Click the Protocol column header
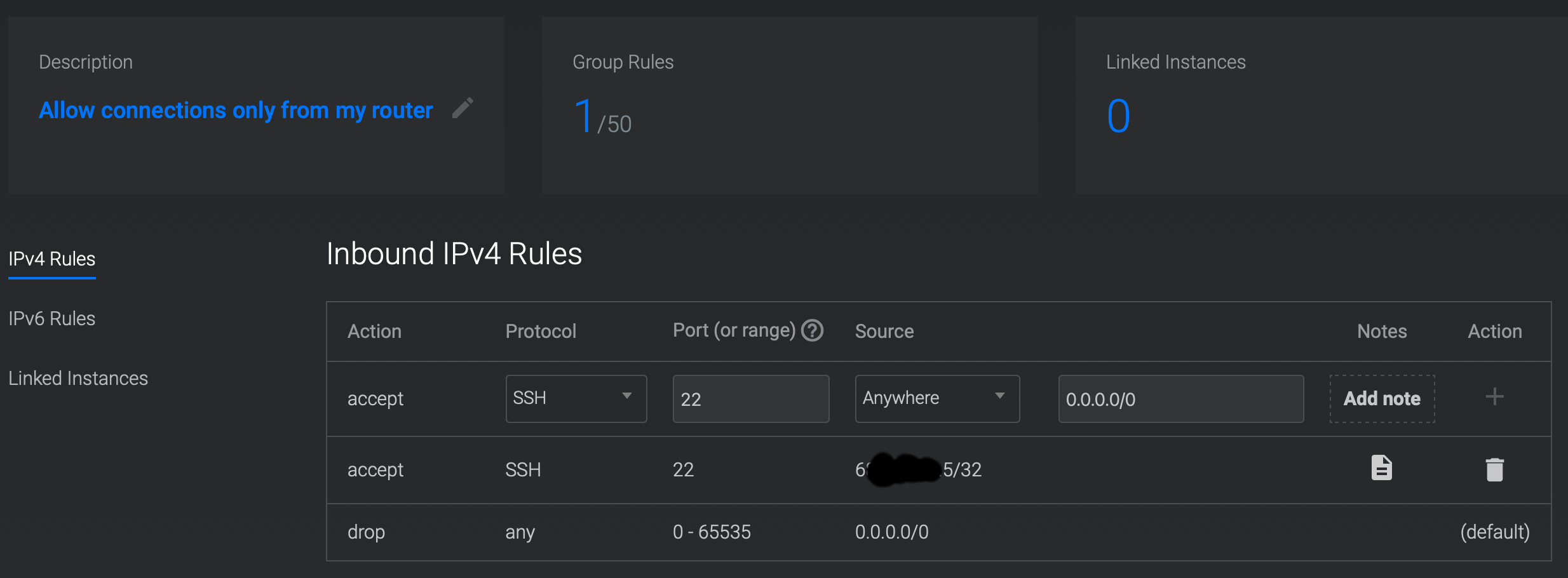Screen dimensions: 1568x578 point(541,332)
